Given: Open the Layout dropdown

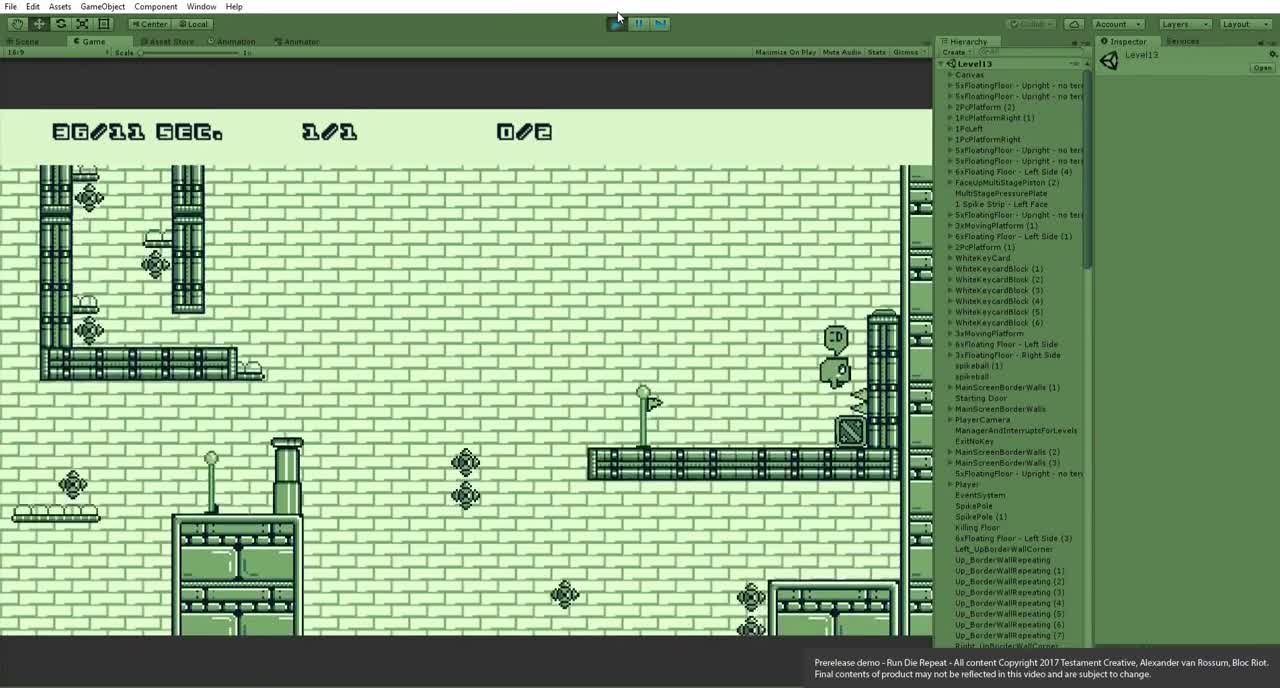Looking at the screenshot, I should pos(1244,24).
